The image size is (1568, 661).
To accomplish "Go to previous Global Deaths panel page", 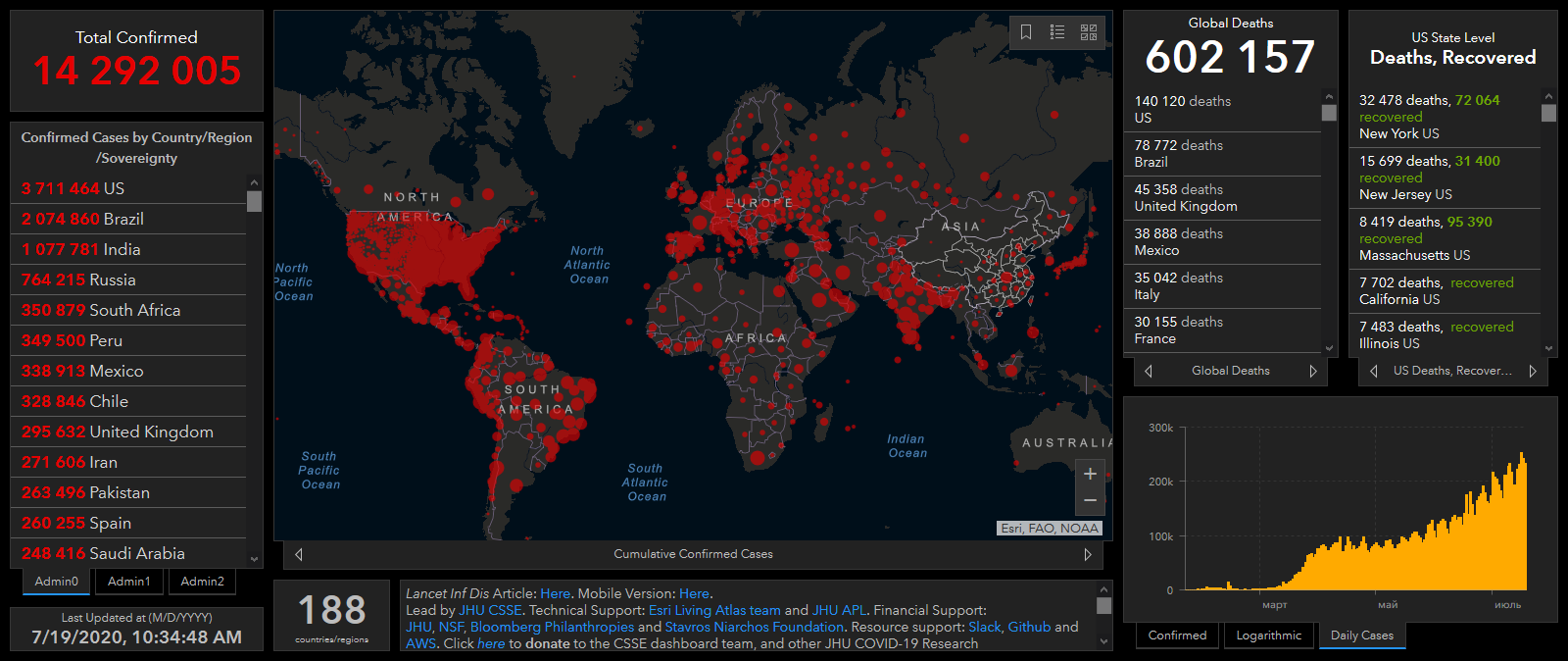I will point(1149,371).
